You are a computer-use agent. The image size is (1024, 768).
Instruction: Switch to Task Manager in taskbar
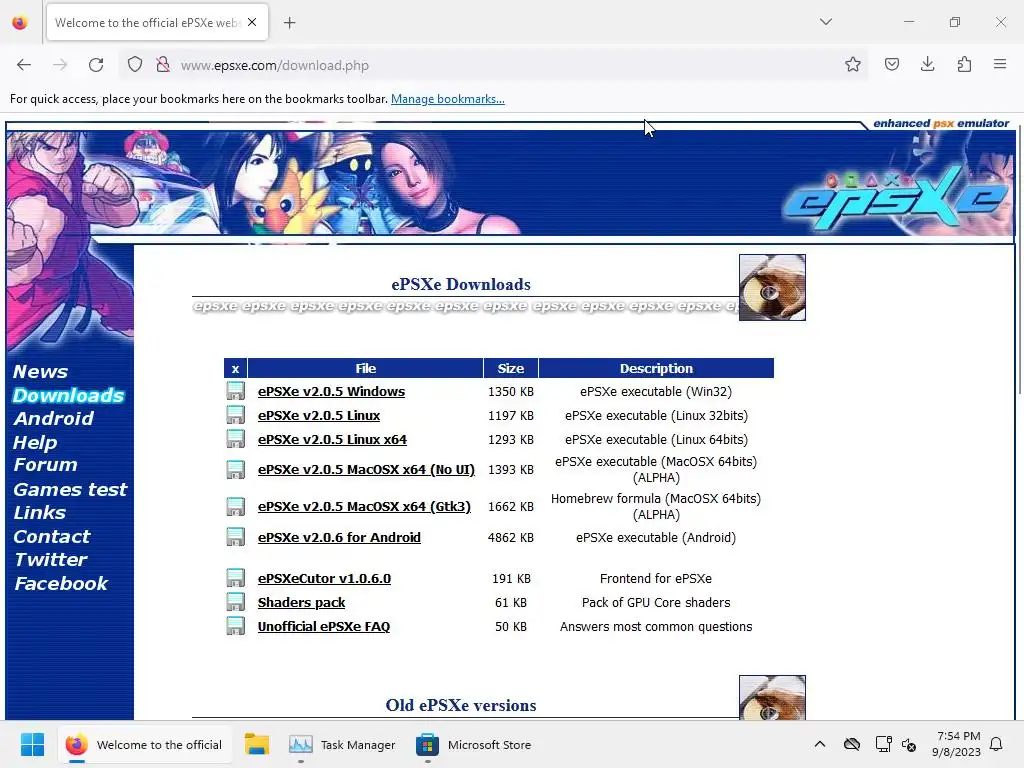342,744
